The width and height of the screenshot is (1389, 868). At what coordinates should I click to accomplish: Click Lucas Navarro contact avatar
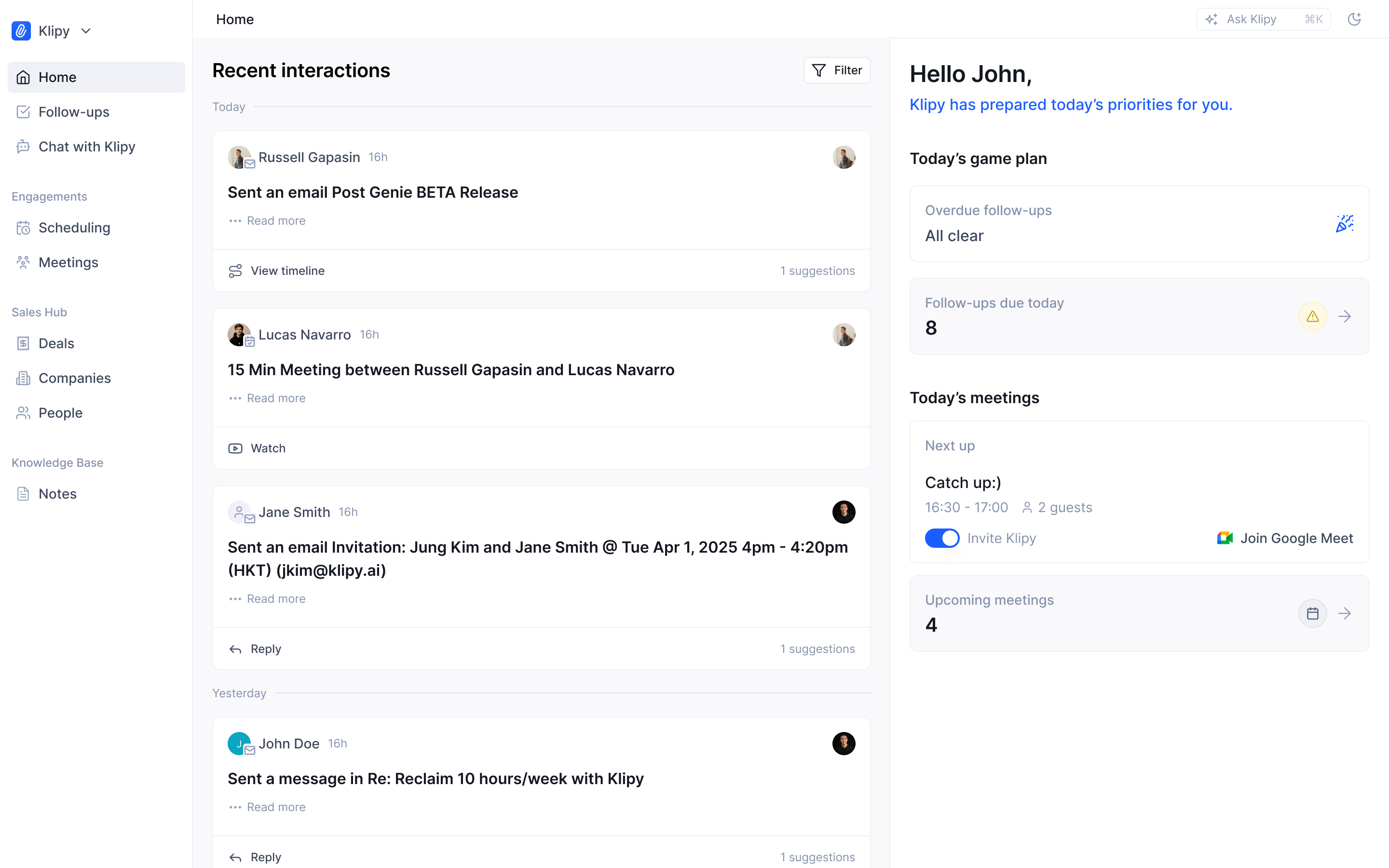coord(239,334)
